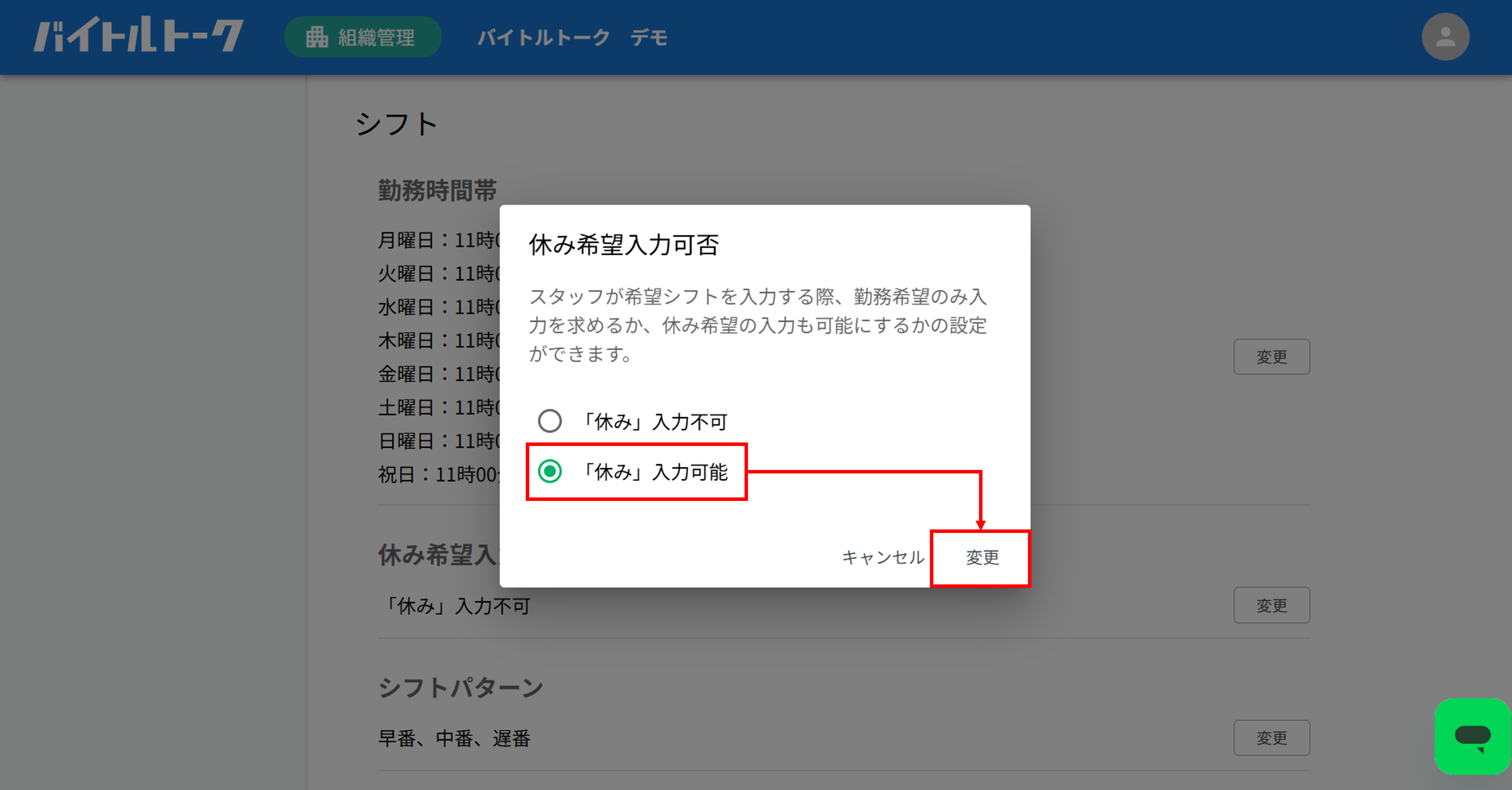Click the 早番、中番、遅番 pattern text
The image size is (1512, 790).
pos(454,738)
